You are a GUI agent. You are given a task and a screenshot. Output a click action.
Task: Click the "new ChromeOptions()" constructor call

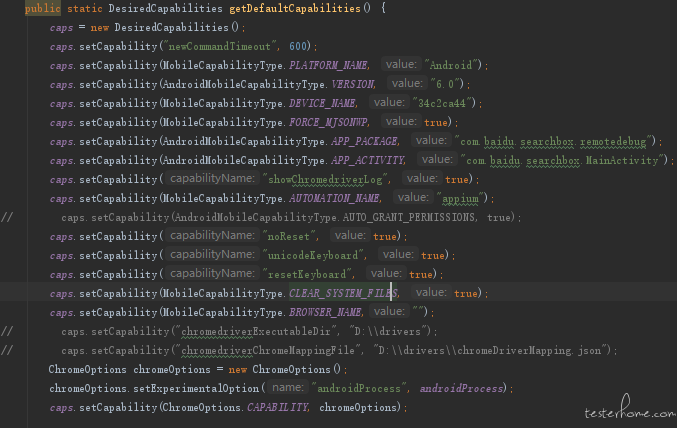click(x=285, y=369)
